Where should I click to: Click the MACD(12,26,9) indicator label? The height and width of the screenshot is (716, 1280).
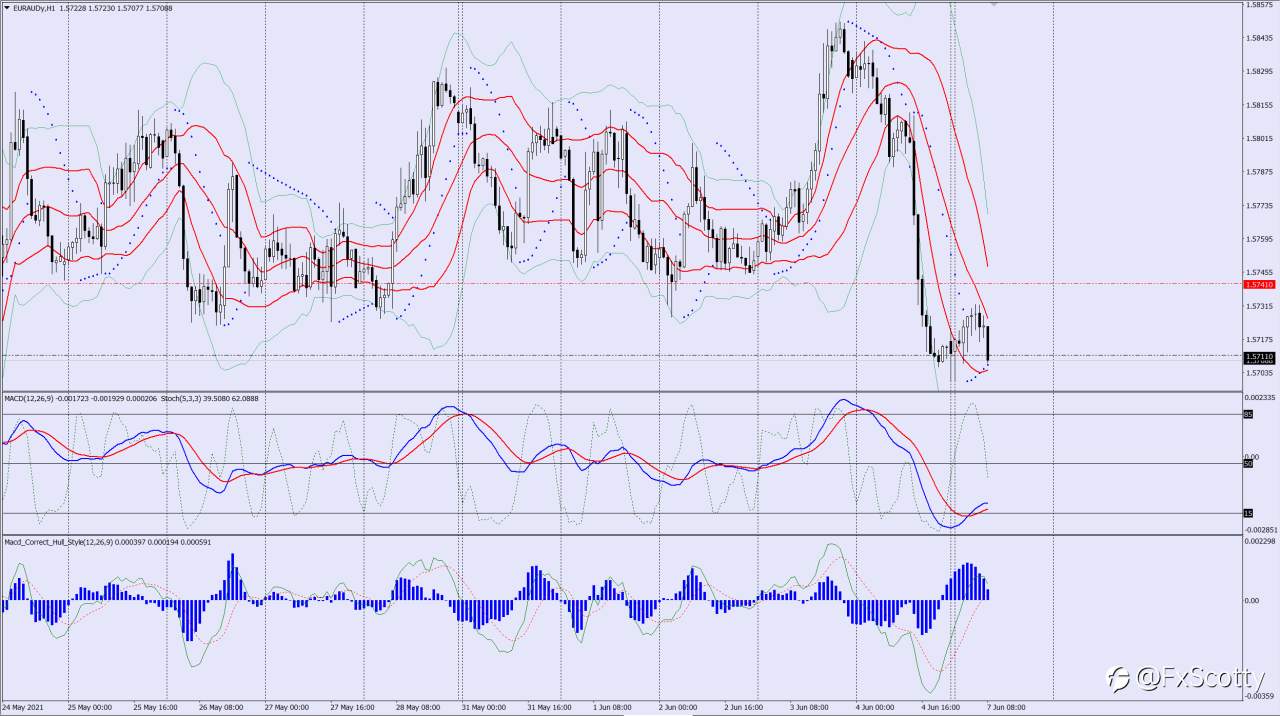click(30, 398)
